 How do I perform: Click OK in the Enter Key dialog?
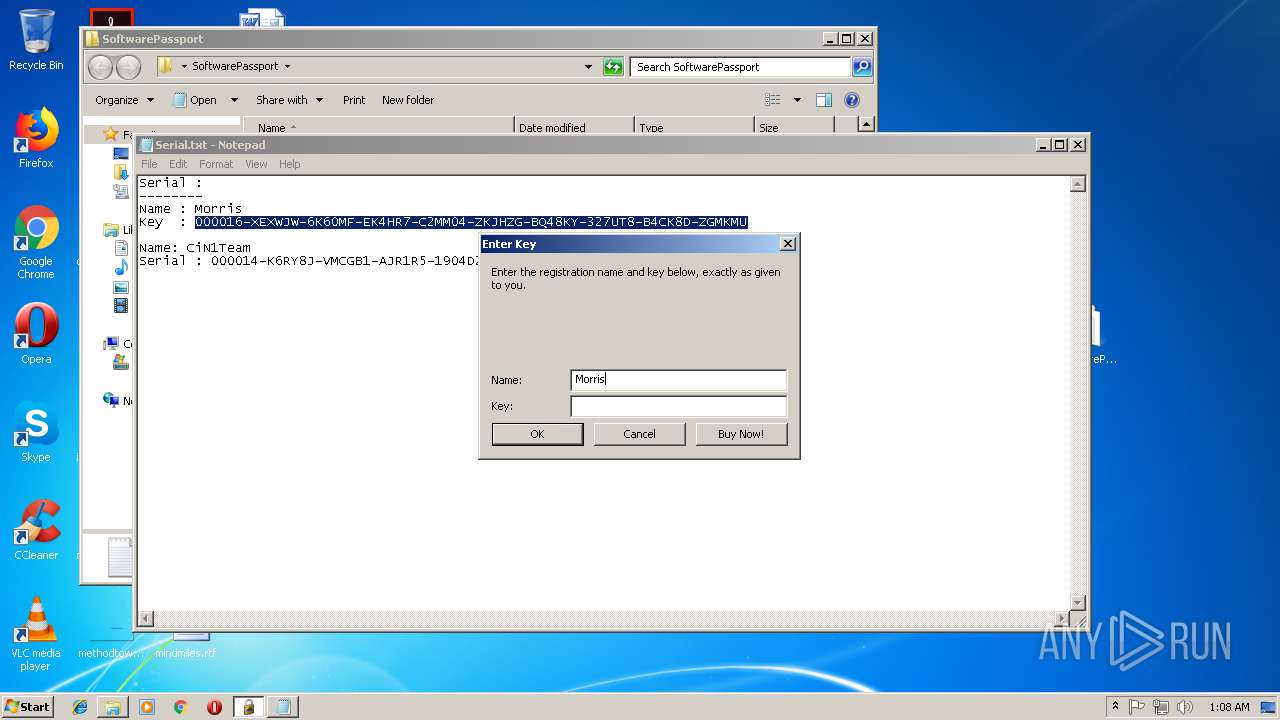coord(537,434)
